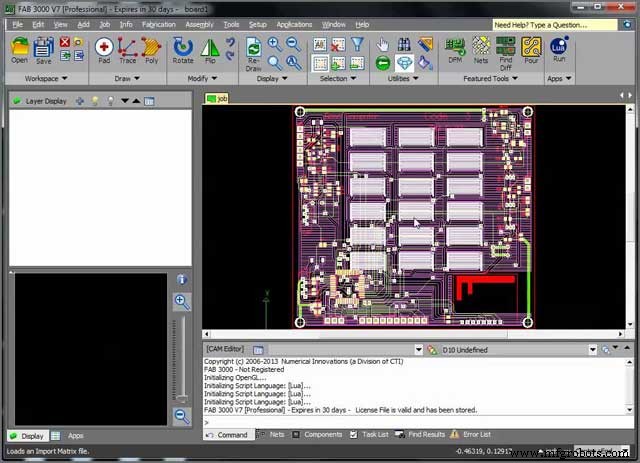Click the ruler measure icon

coord(425,44)
